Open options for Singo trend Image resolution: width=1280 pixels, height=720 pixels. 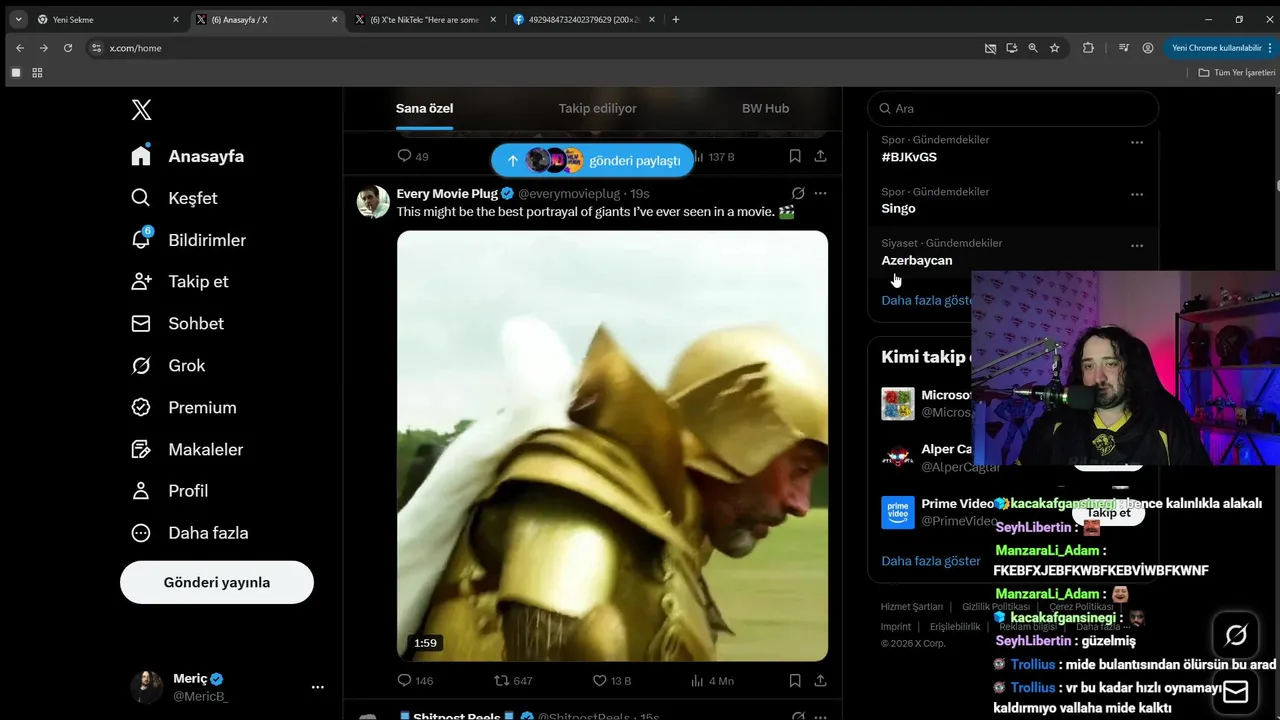tap(1137, 195)
